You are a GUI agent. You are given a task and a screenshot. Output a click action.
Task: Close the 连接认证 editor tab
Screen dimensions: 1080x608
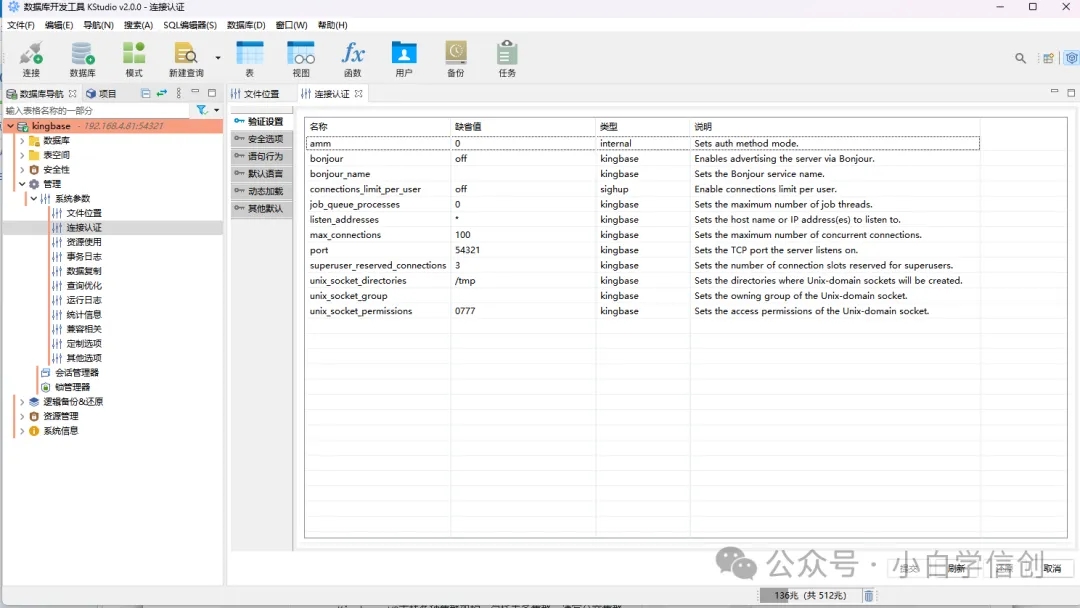click(358, 94)
